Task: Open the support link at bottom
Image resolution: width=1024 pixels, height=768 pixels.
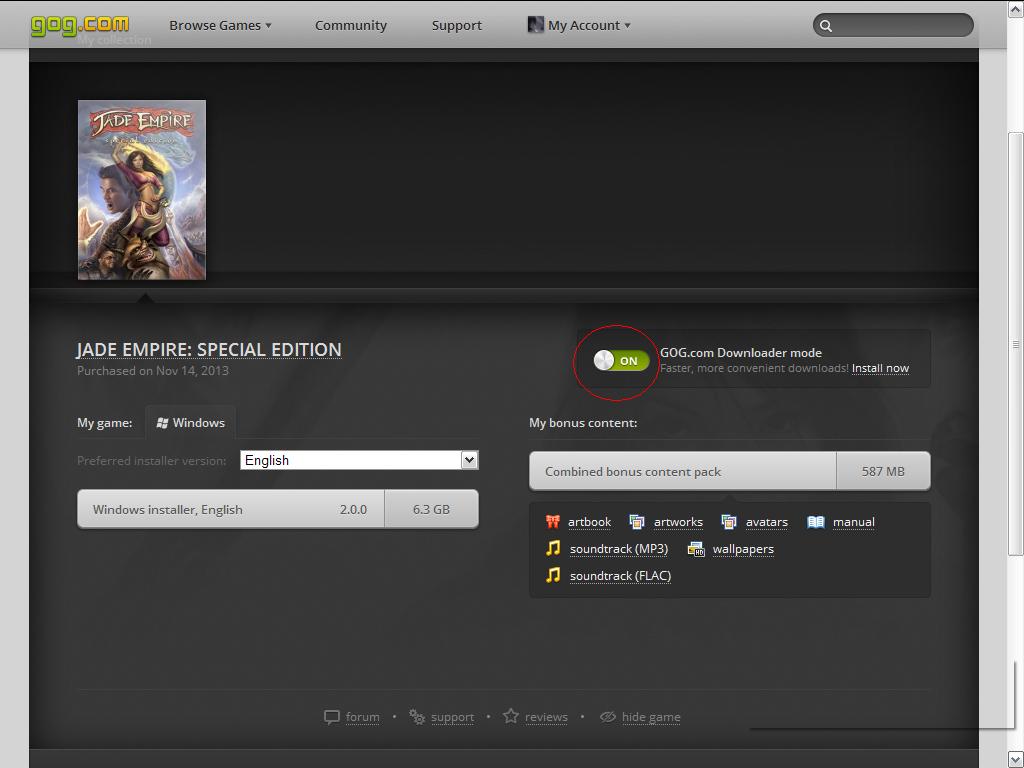Action: tap(453, 717)
